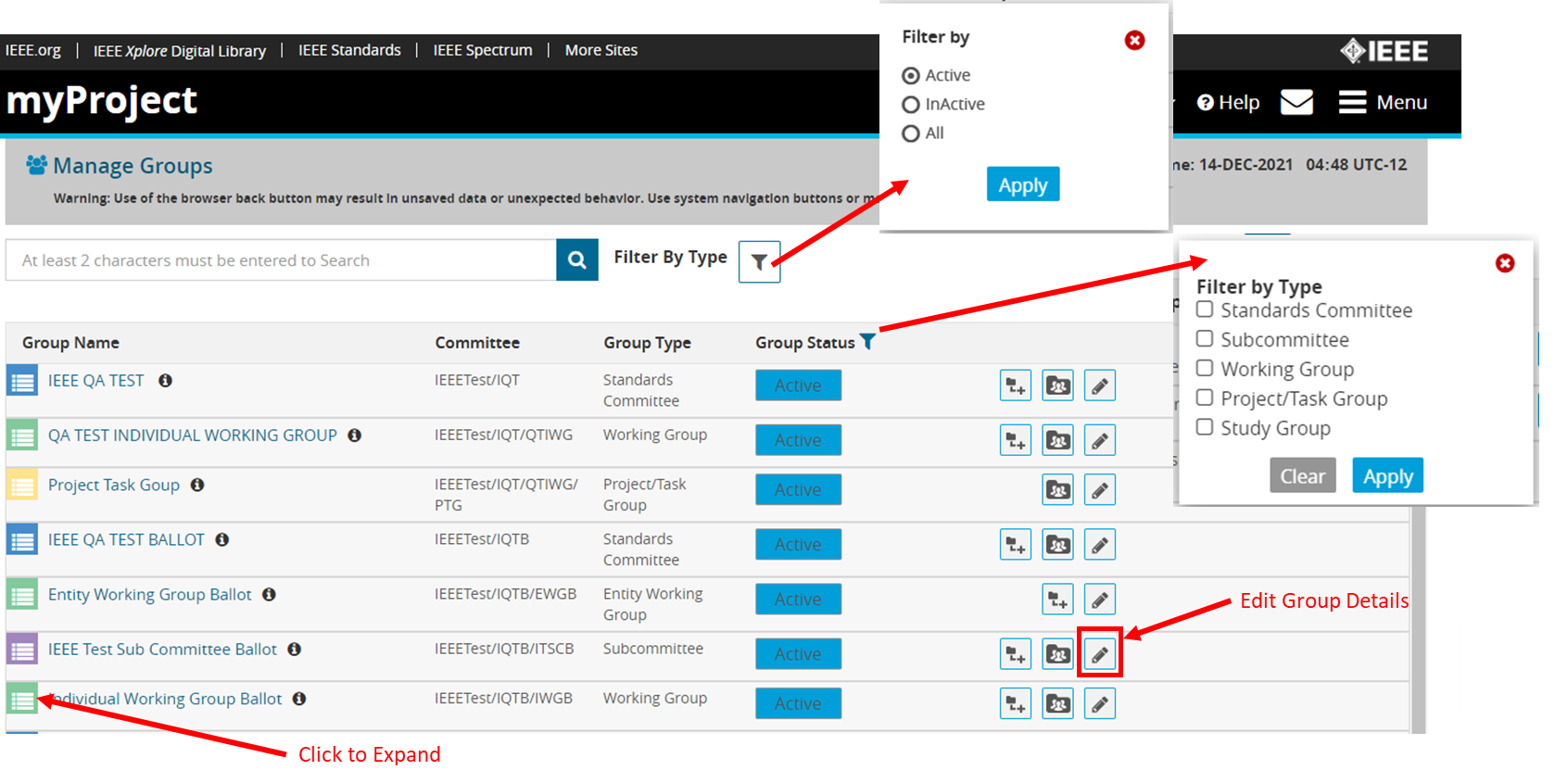Image resolution: width=1568 pixels, height=783 pixels.
Task: Click Active status for Individual Working Group Ballot
Action: click(798, 703)
